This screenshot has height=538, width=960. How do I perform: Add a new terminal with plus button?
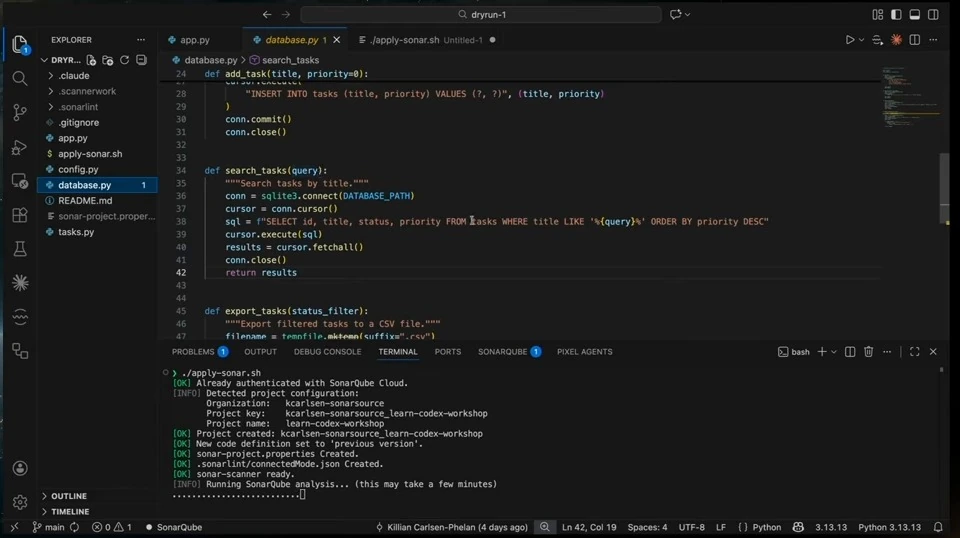822,352
